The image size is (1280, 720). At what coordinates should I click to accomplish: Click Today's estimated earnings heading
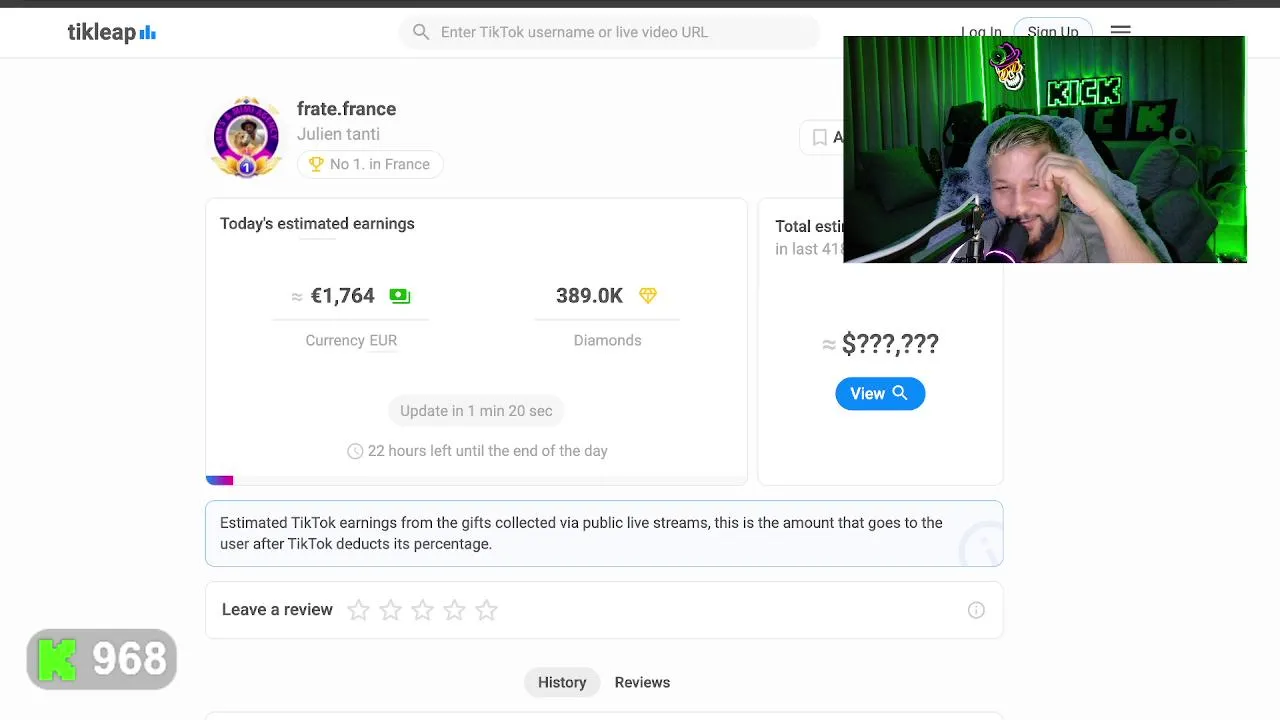(317, 223)
